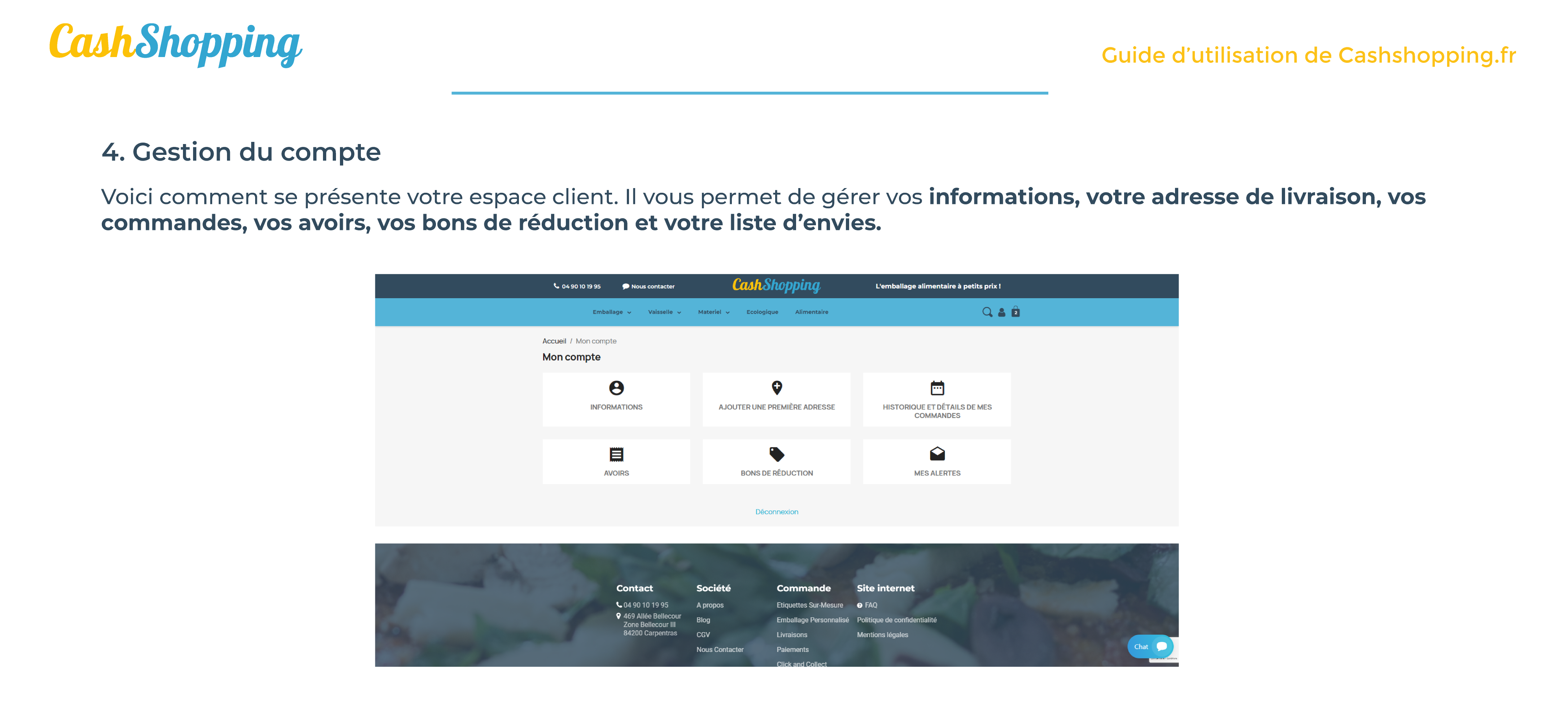The image size is (1568, 722).
Task: Open the Alimentaire menu item
Action: coord(811,312)
